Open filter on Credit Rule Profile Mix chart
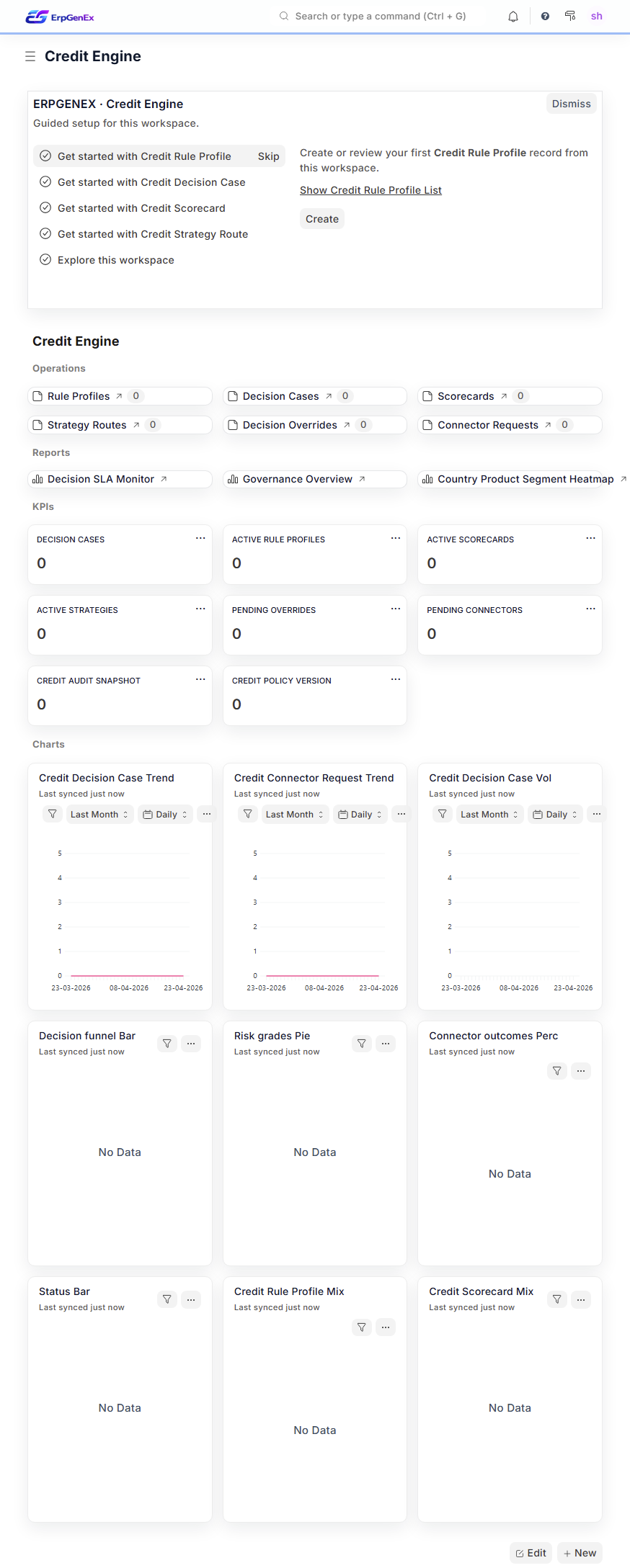The height and width of the screenshot is (1568, 630). pyautogui.click(x=362, y=1327)
